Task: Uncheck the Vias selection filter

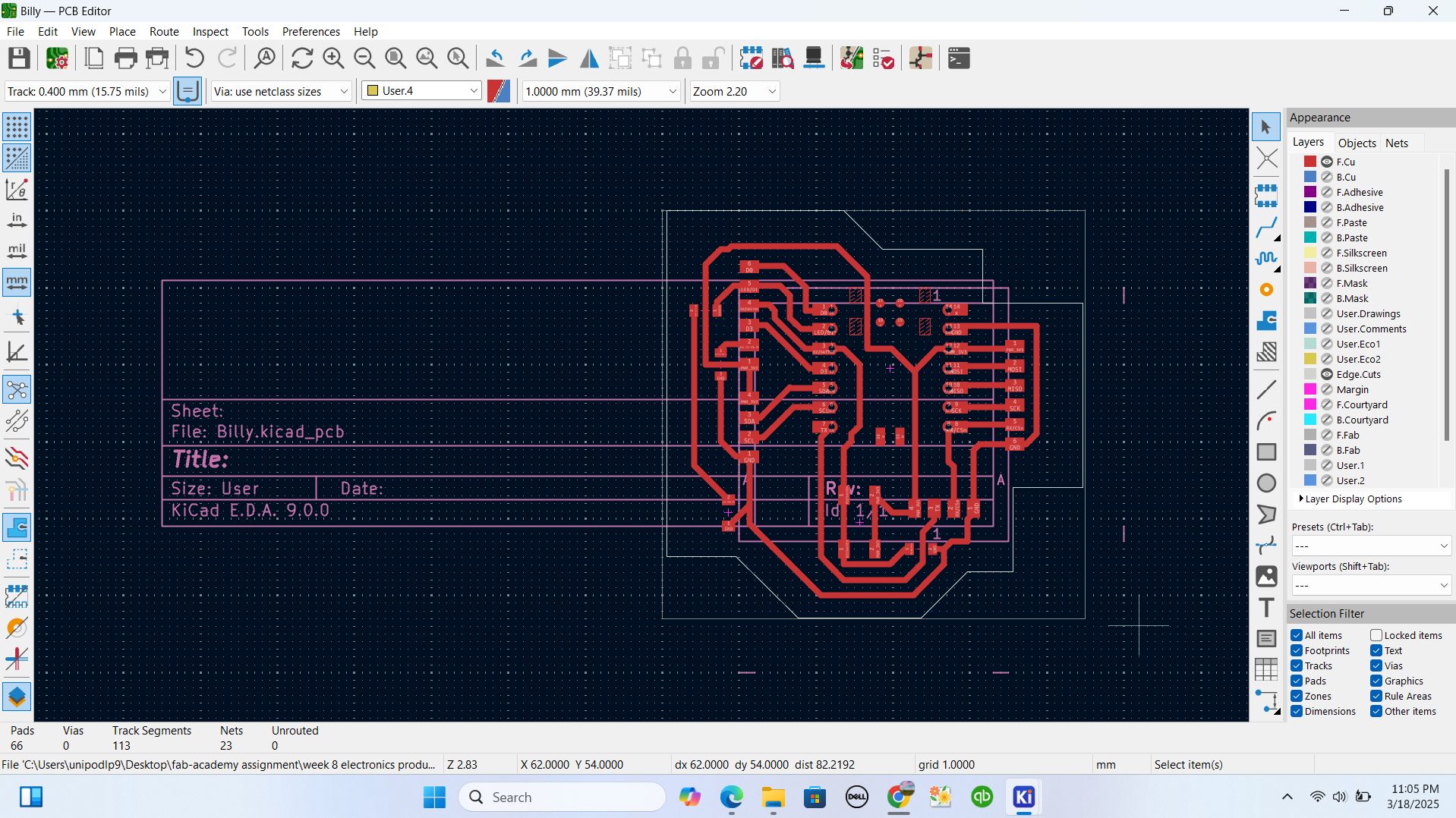Action: (1376, 665)
